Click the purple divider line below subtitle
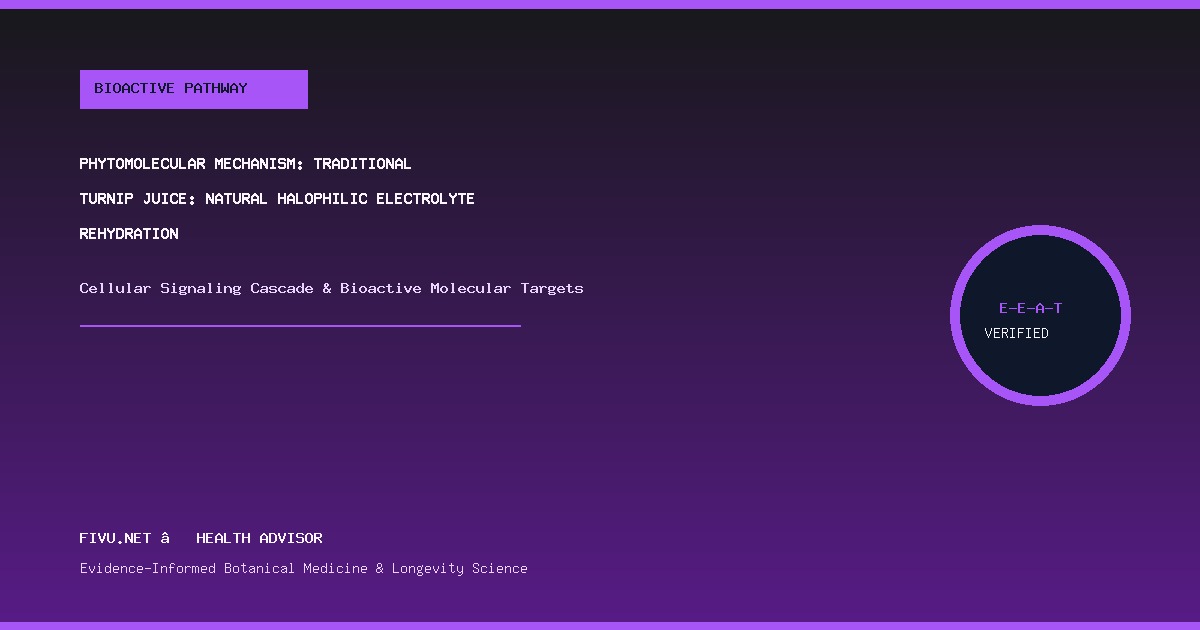Viewport: 1200px width, 630px height. (300, 325)
